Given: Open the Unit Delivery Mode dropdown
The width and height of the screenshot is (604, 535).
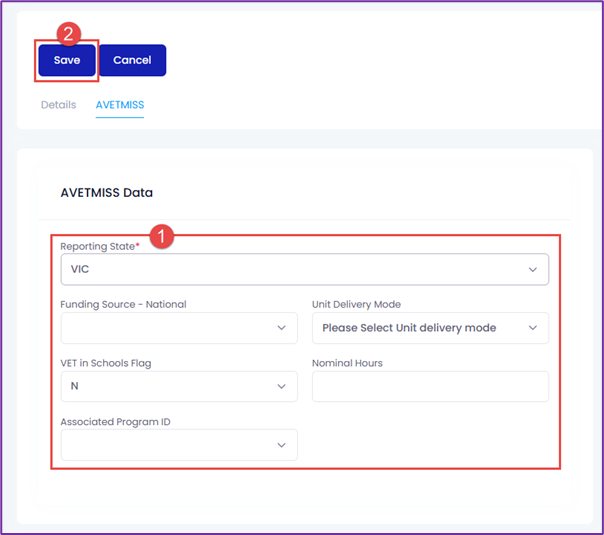Looking at the screenshot, I should [x=430, y=328].
